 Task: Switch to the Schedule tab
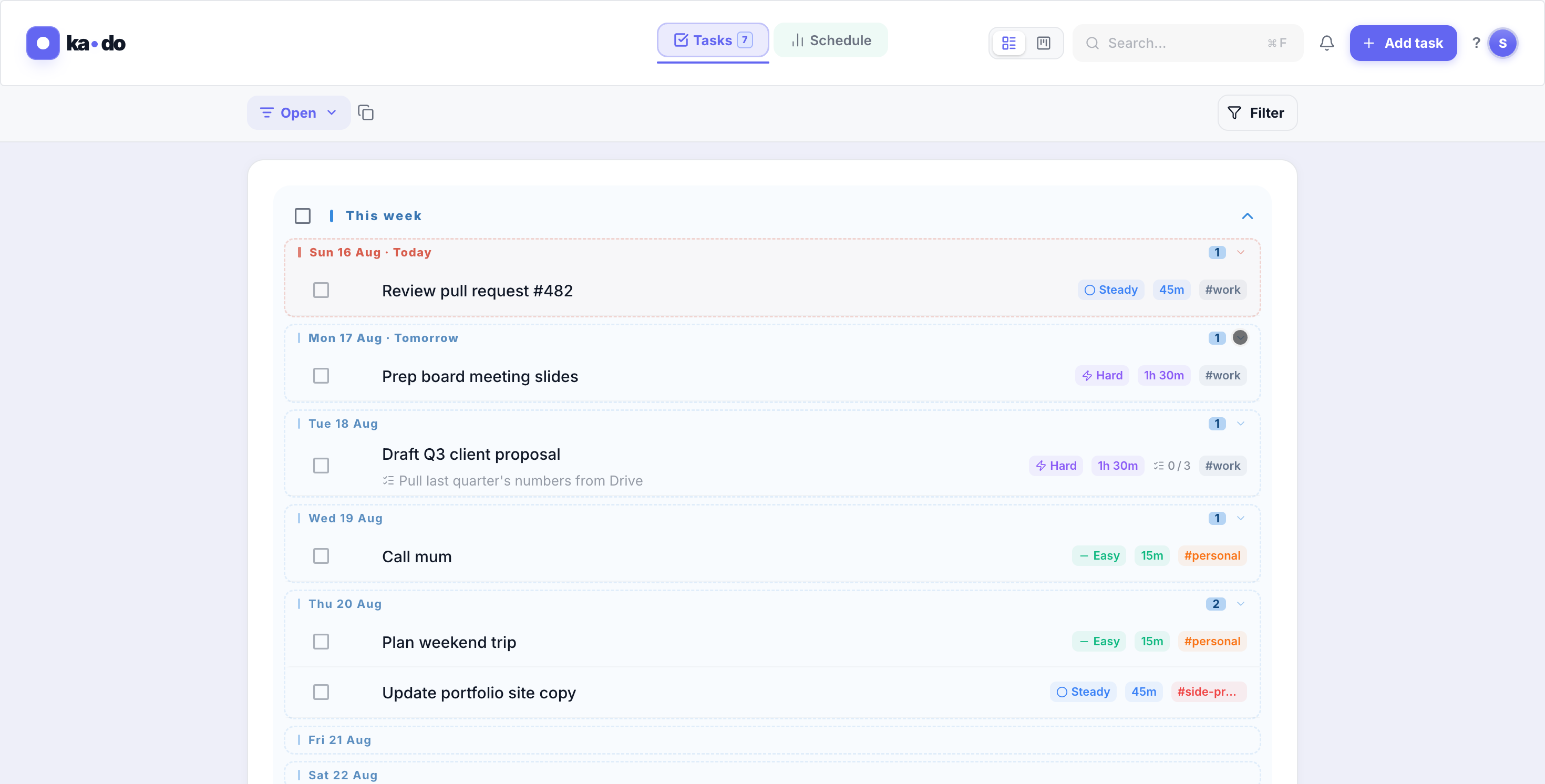point(831,40)
